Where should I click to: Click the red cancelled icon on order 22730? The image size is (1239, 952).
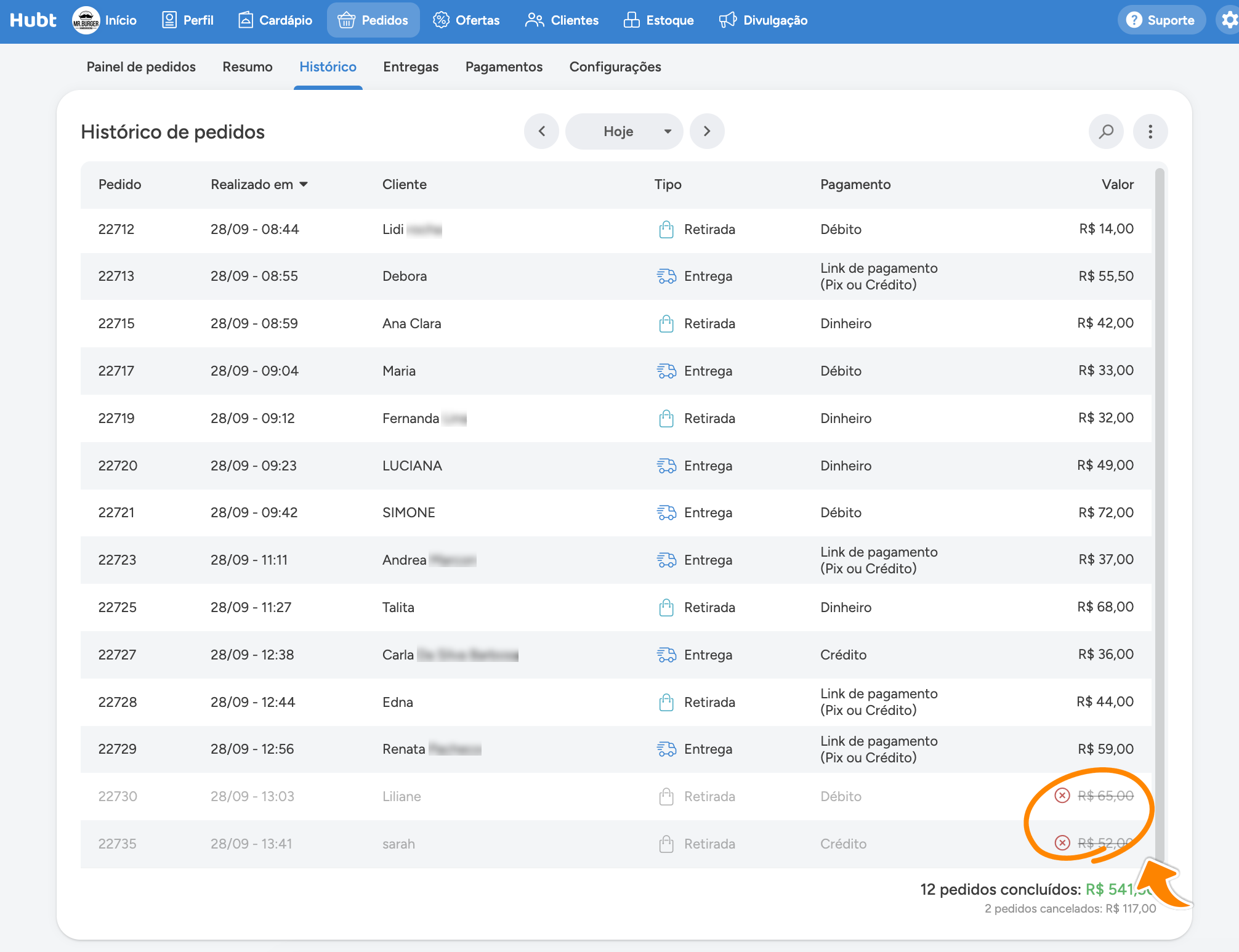tap(1062, 796)
